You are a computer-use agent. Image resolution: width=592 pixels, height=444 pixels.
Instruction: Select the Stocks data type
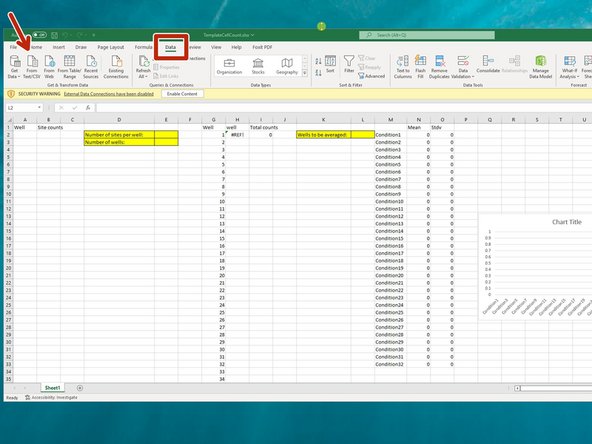258,66
